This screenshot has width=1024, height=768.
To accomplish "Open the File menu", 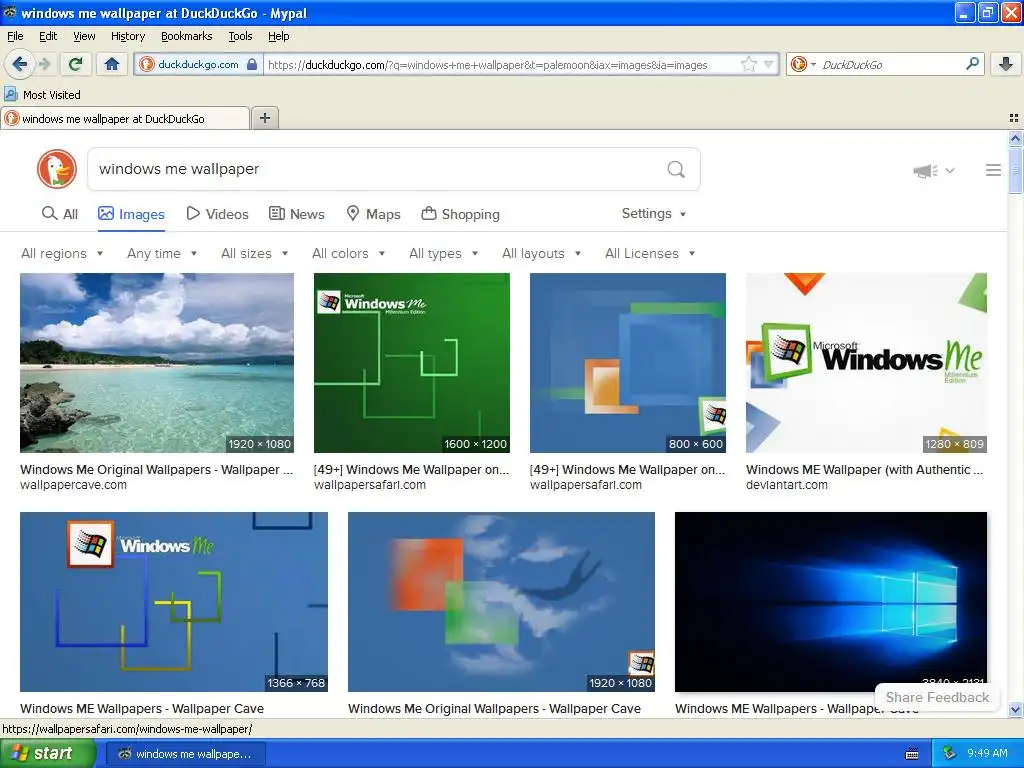I will pyautogui.click(x=15, y=36).
